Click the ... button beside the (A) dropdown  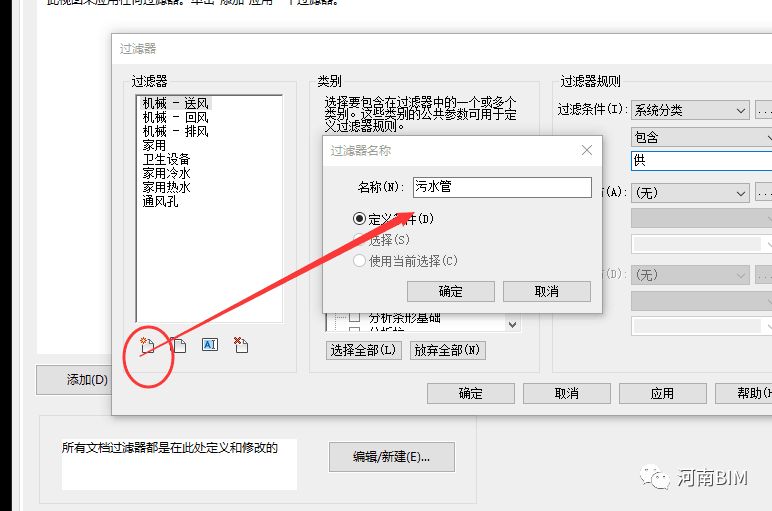(764, 192)
